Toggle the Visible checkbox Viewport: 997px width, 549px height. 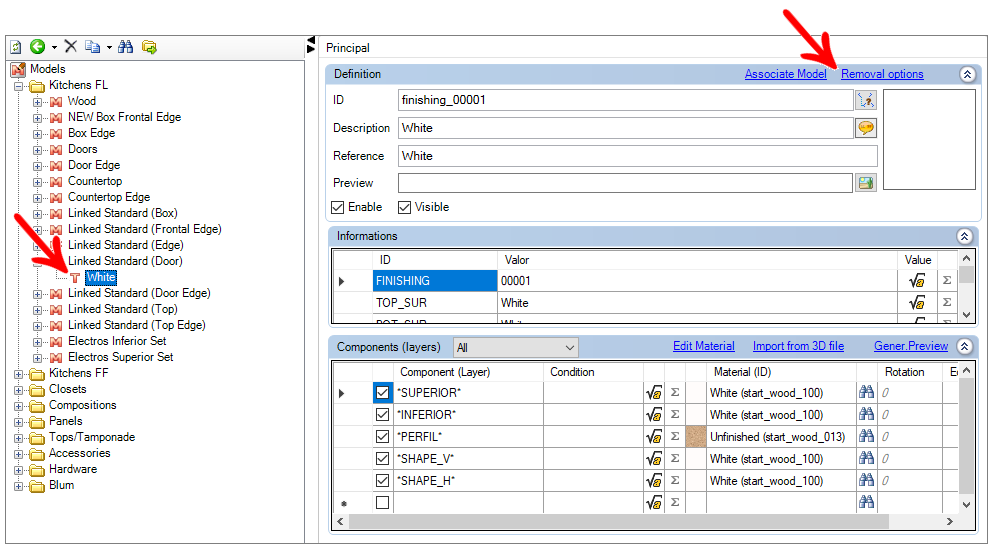pyautogui.click(x=404, y=207)
